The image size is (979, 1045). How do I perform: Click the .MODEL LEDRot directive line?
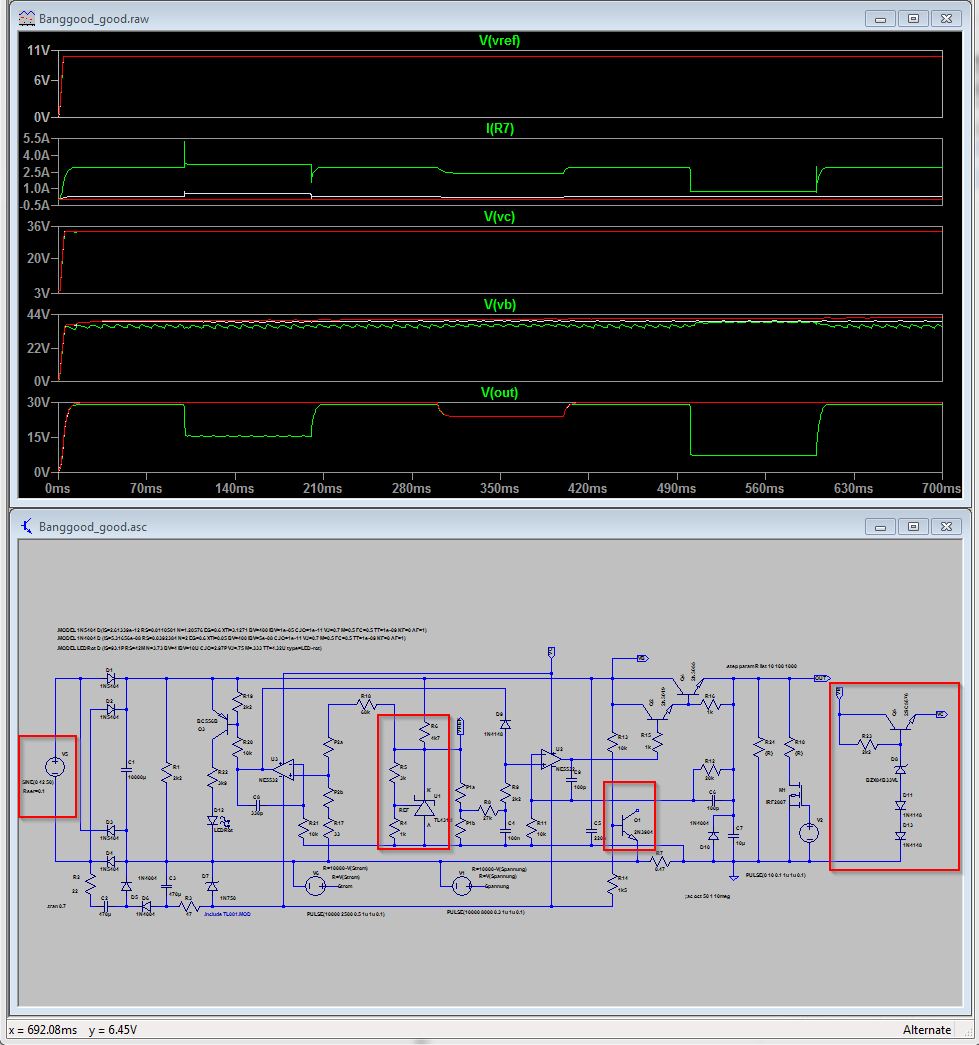click(x=189, y=648)
